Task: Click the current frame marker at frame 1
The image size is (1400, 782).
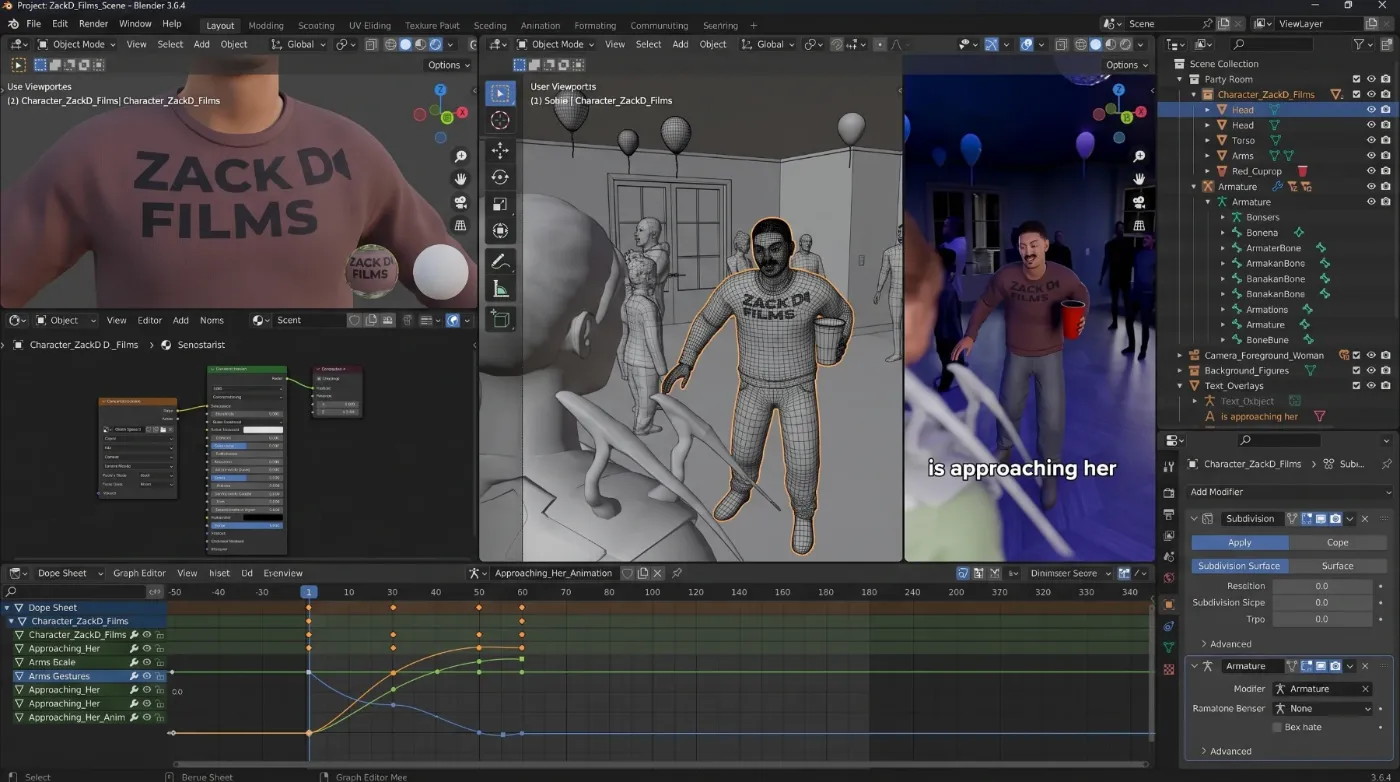Action: point(309,592)
